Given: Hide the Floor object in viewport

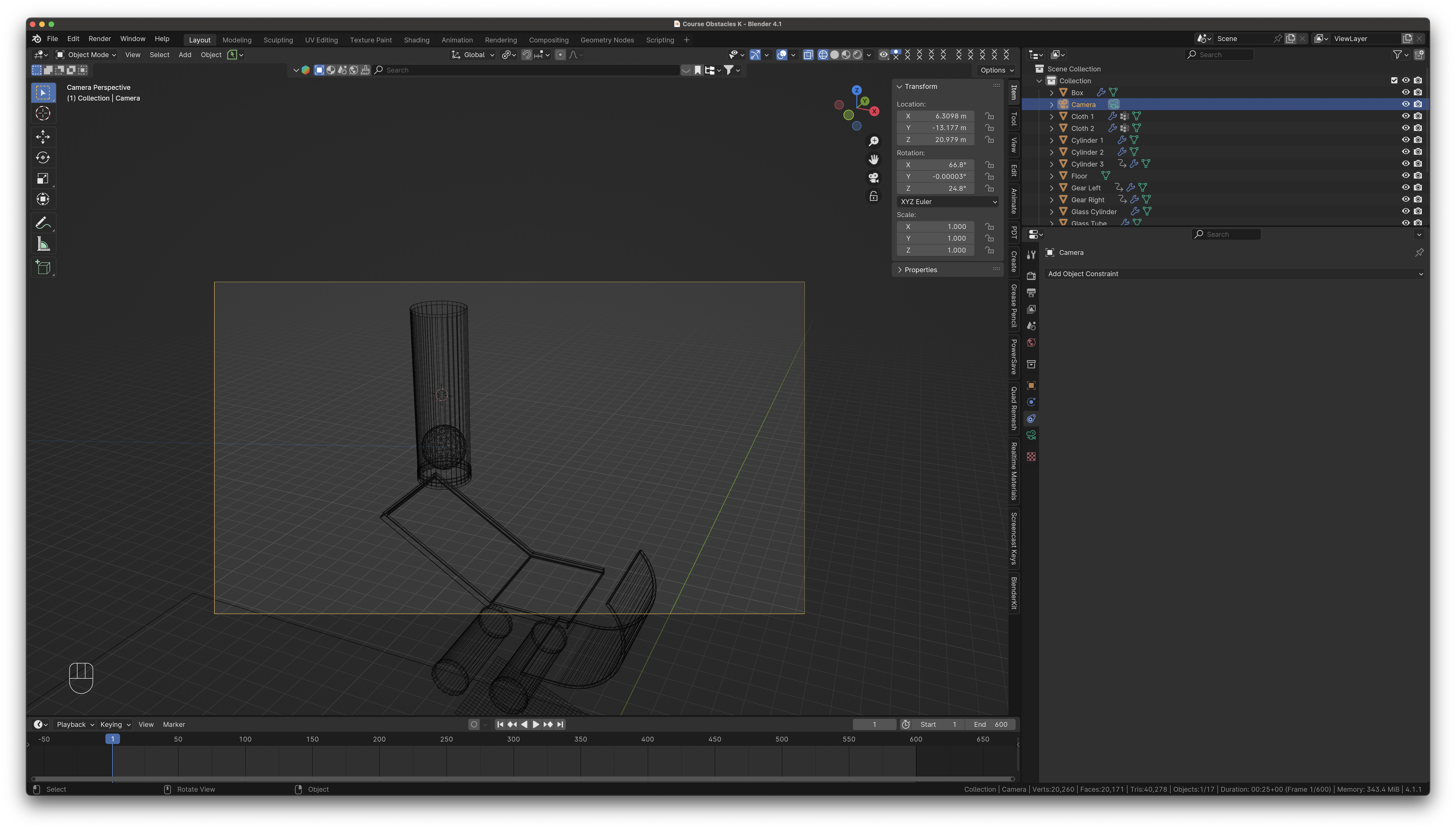Looking at the screenshot, I should coord(1405,176).
